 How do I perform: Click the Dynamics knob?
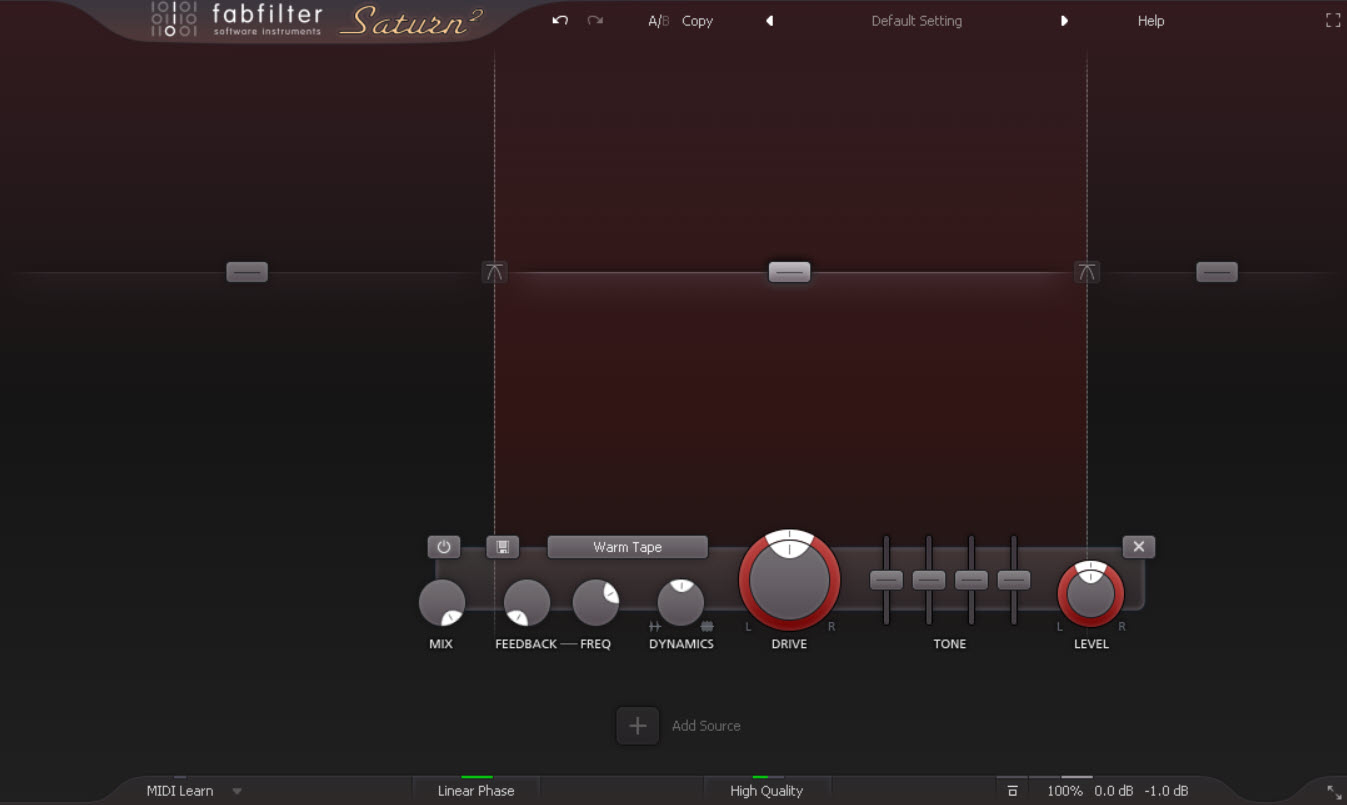681,603
